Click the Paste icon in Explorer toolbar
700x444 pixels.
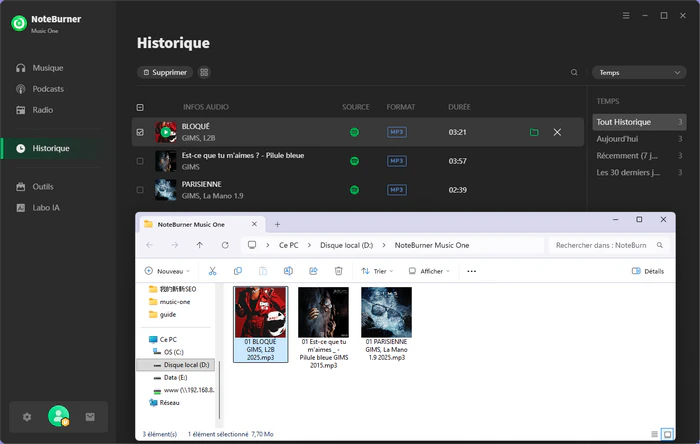click(x=263, y=271)
